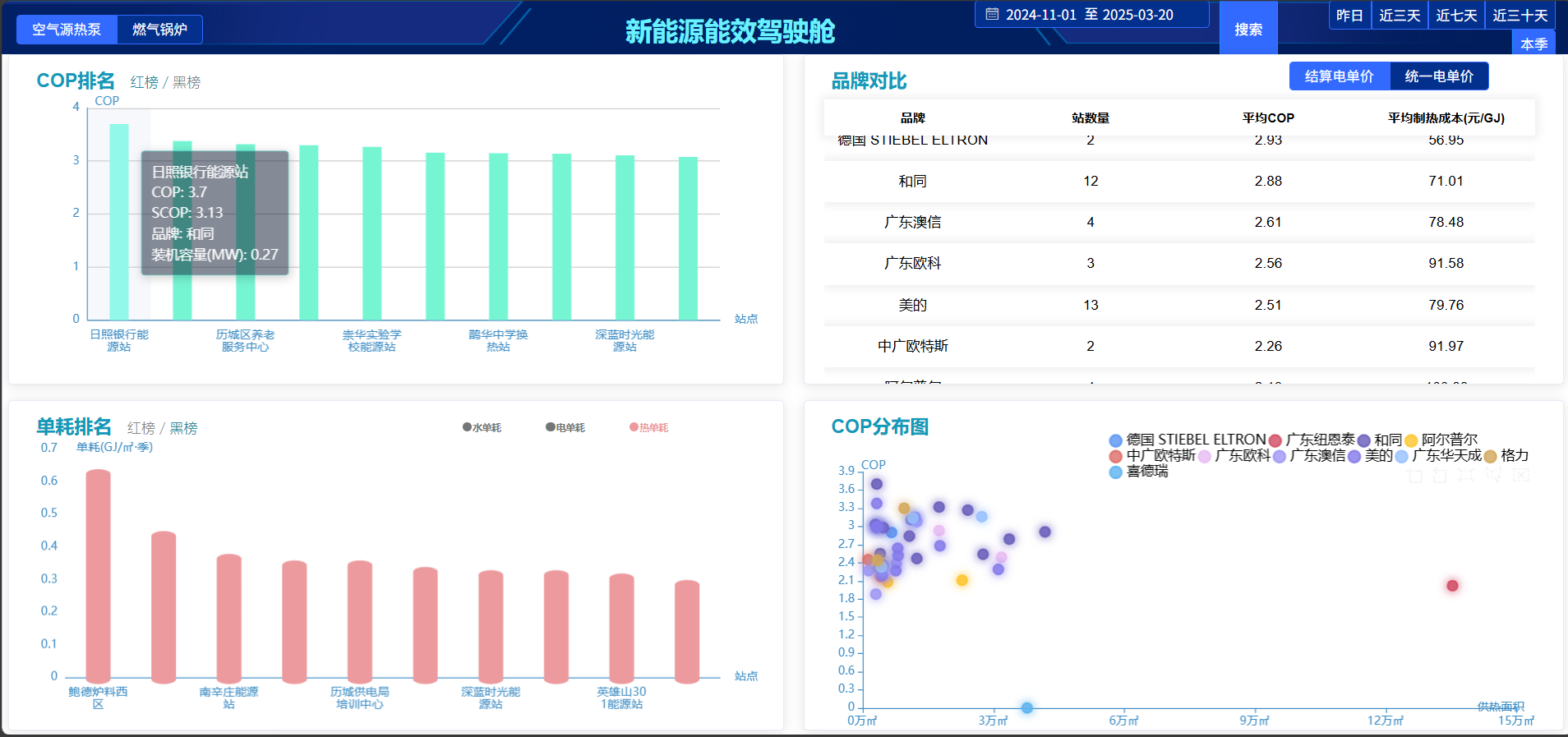Image resolution: width=1568 pixels, height=737 pixels.
Task: Toggle the 阿尔普尔 legend series
Action: click(1441, 440)
